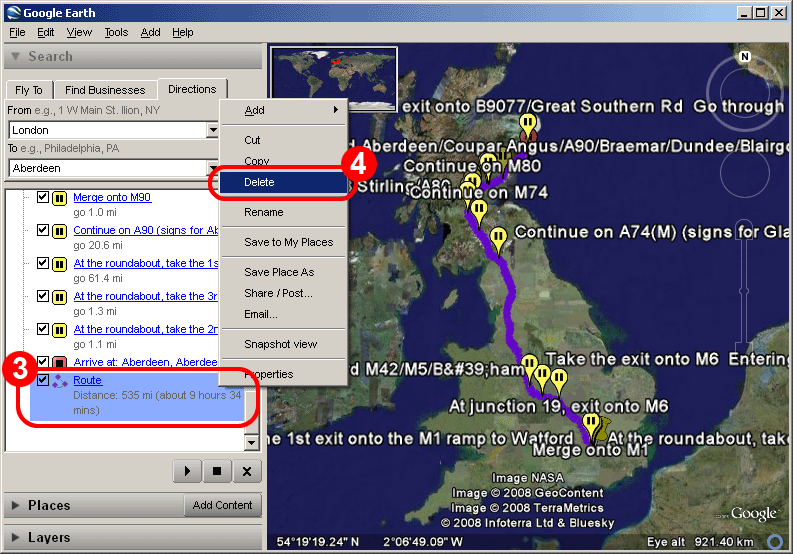The image size is (793, 554).
Task: Uncheck the Route checkbox
Action: [x=43, y=380]
